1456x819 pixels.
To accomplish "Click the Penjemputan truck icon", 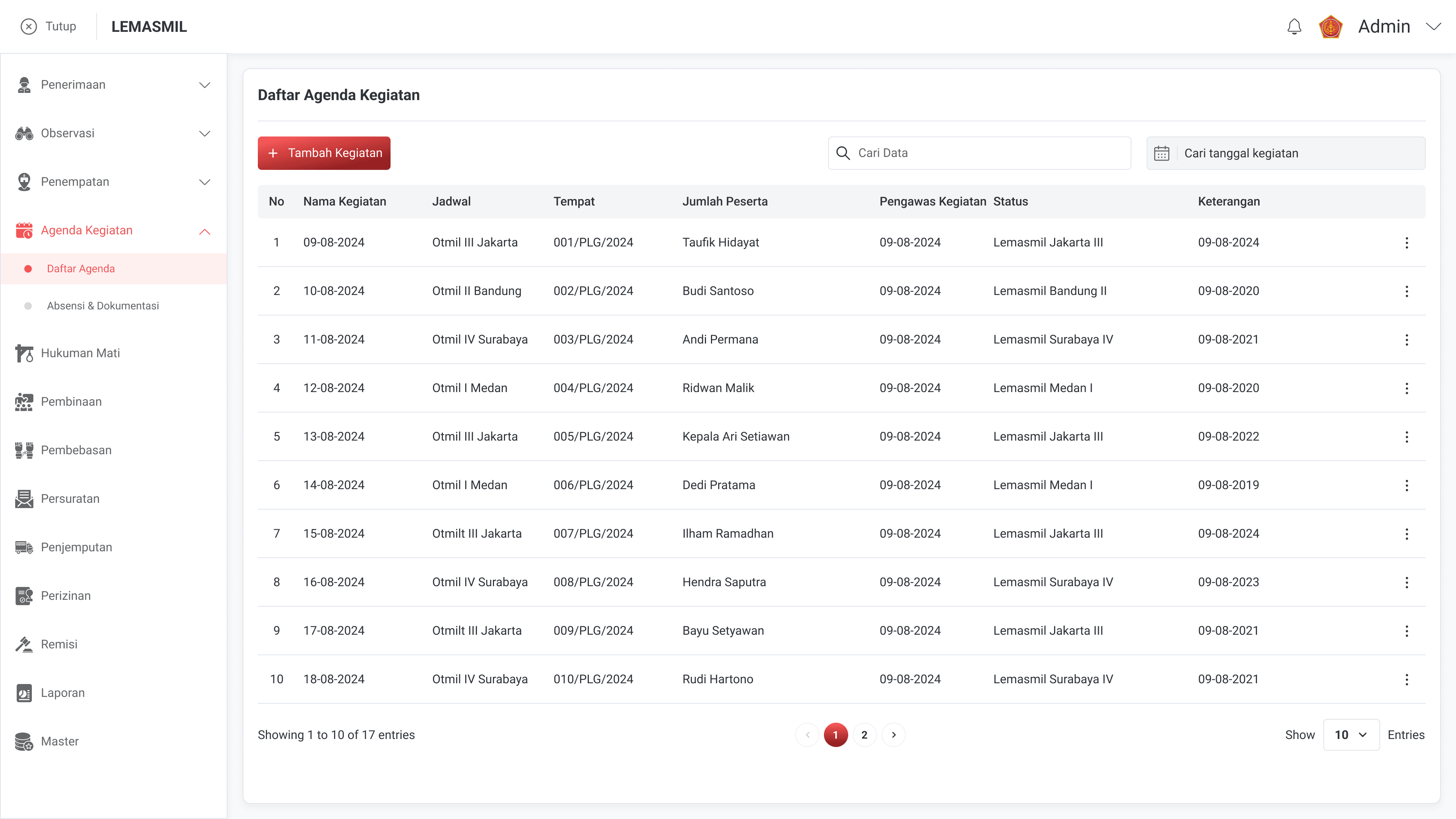I will pyautogui.click(x=24, y=547).
